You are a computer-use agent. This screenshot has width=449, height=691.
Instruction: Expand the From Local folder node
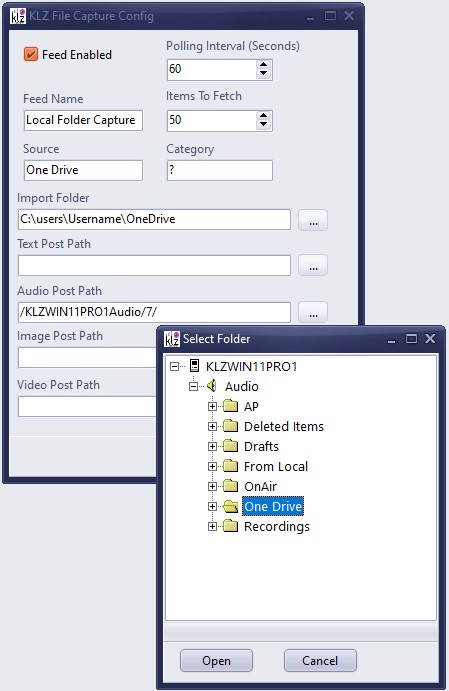pos(212,466)
